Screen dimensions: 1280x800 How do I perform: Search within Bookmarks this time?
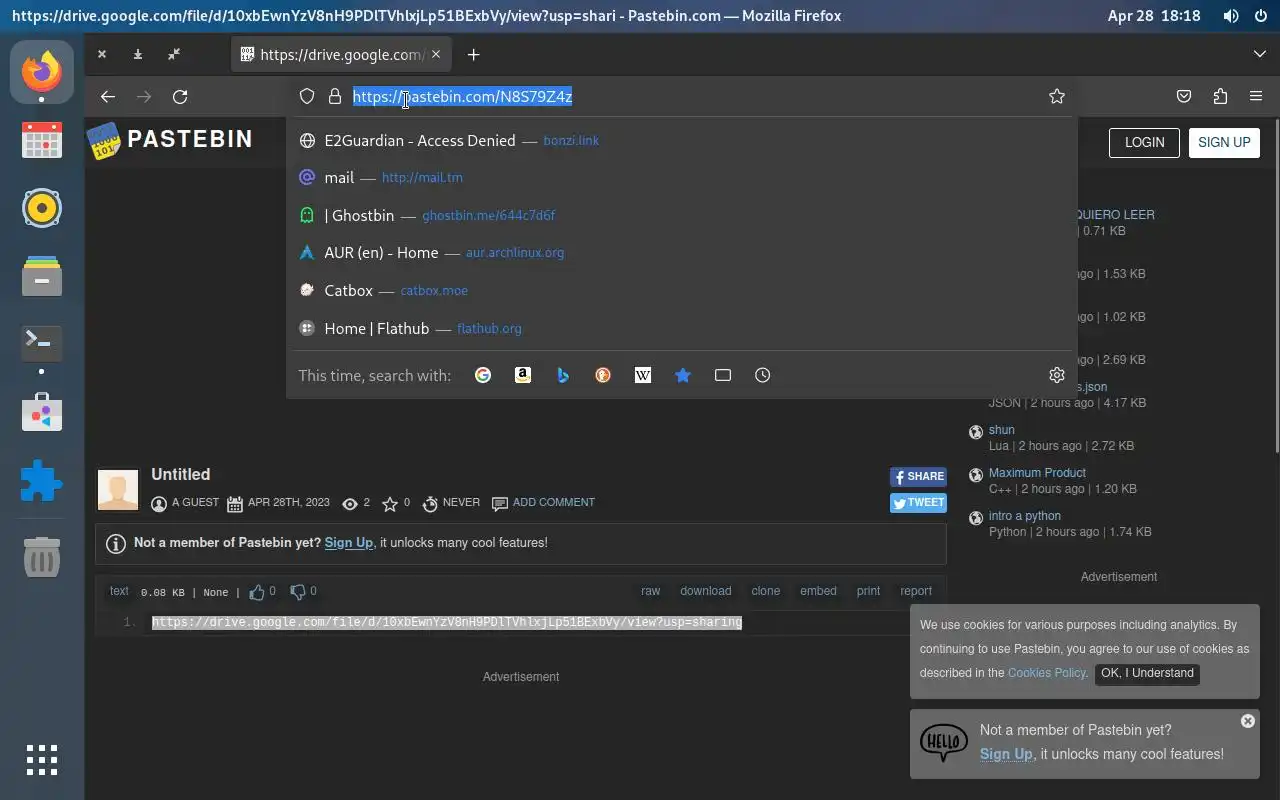[x=683, y=375]
